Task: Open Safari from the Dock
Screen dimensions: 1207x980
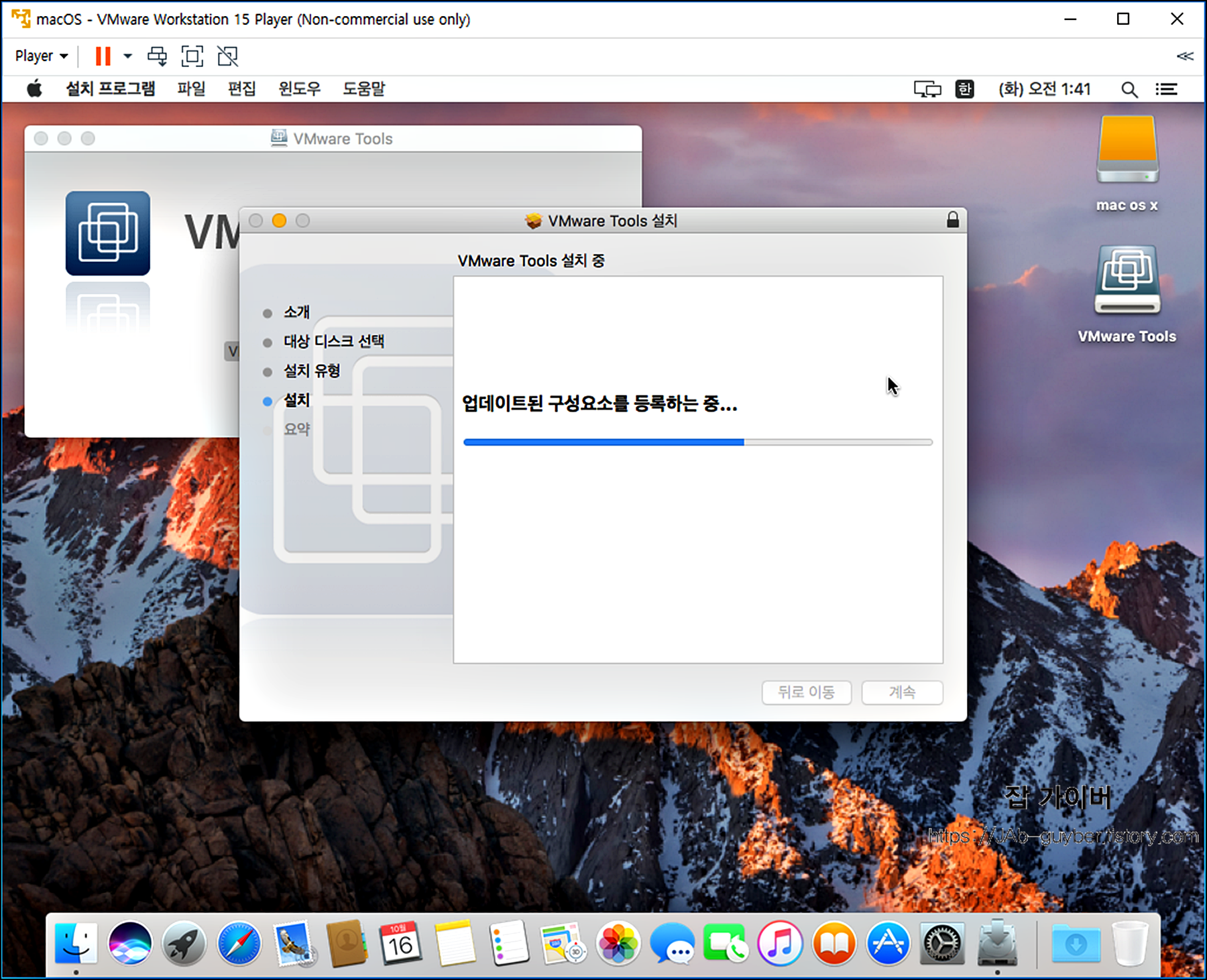Action: coord(239,943)
